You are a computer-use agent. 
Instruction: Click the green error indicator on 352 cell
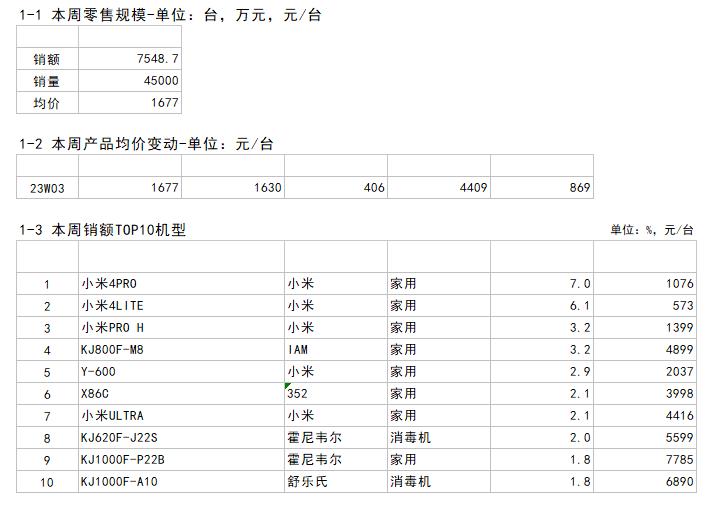click(x=287, y=386)
